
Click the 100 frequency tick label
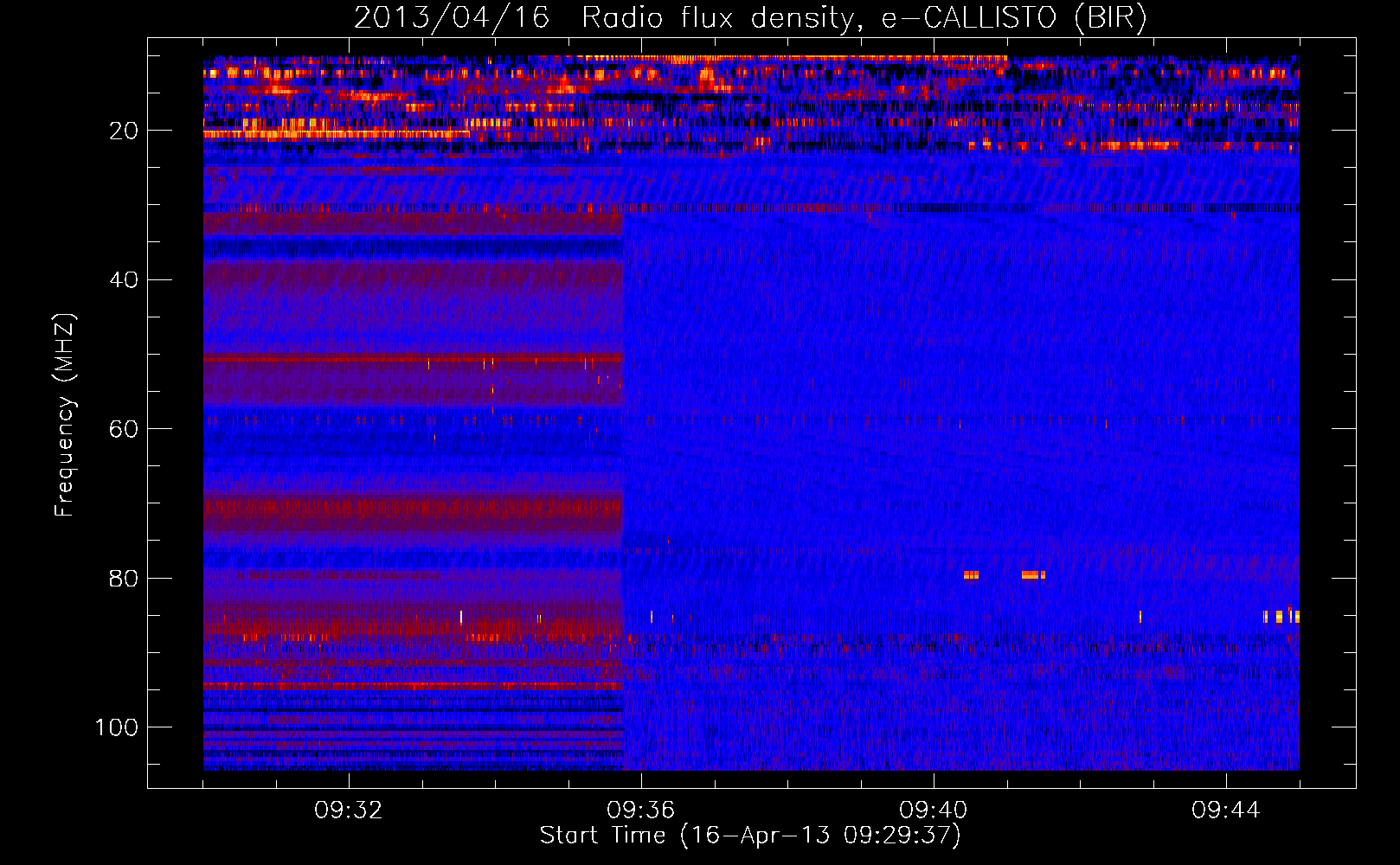(x=117, y=727)
